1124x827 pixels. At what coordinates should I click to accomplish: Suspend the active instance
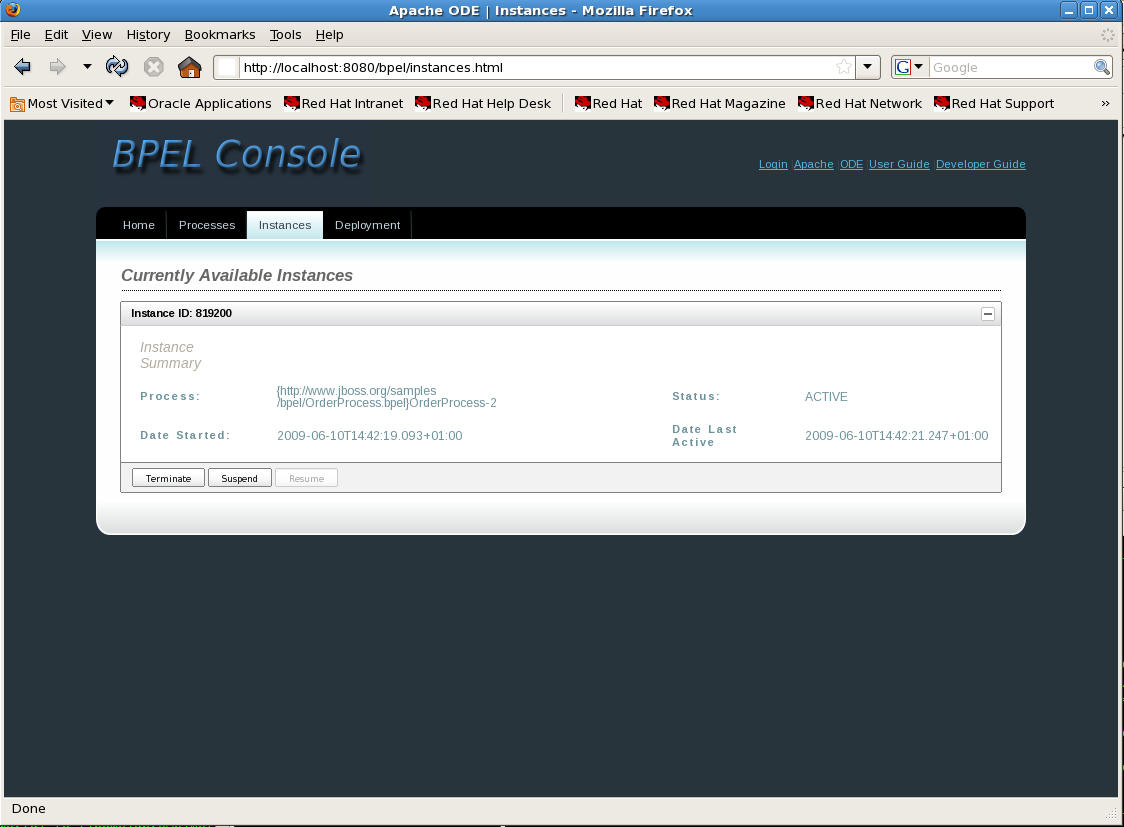pos(239,478)
